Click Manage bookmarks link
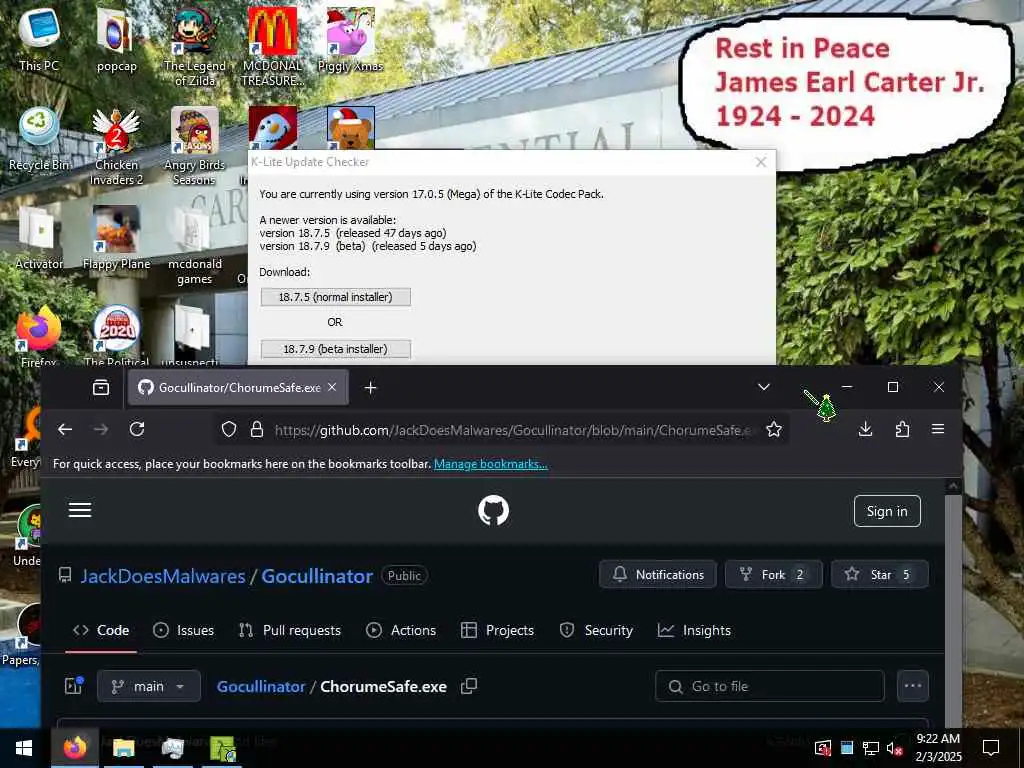 [x=490, y=464]
